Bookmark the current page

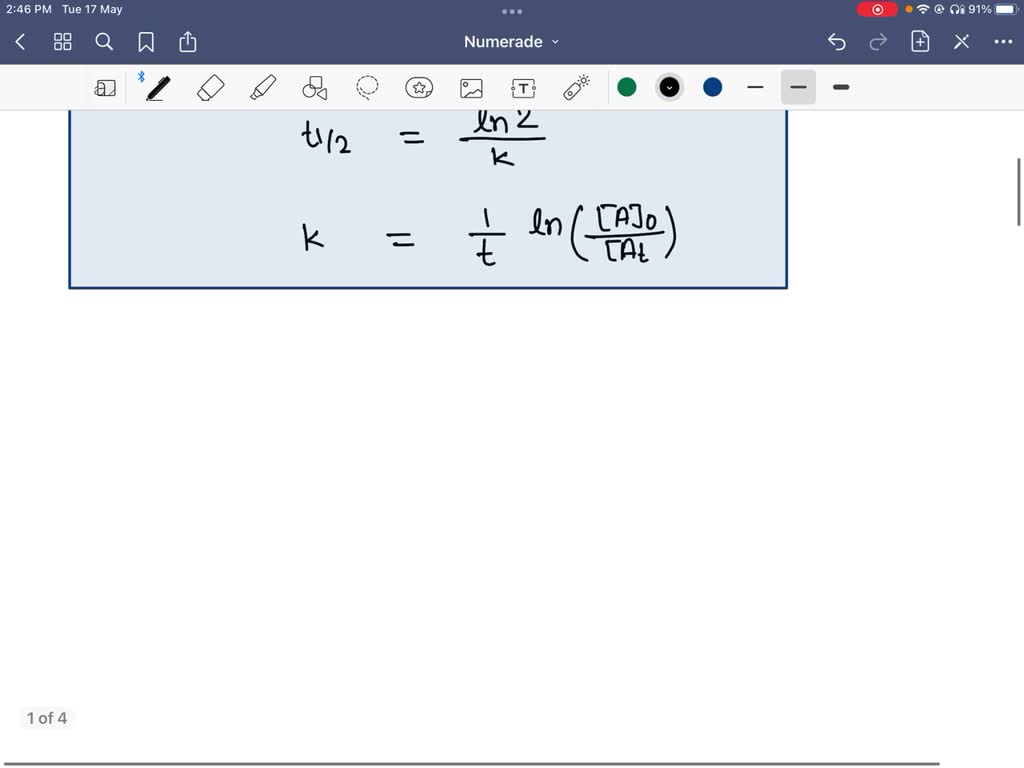(146, 42)
